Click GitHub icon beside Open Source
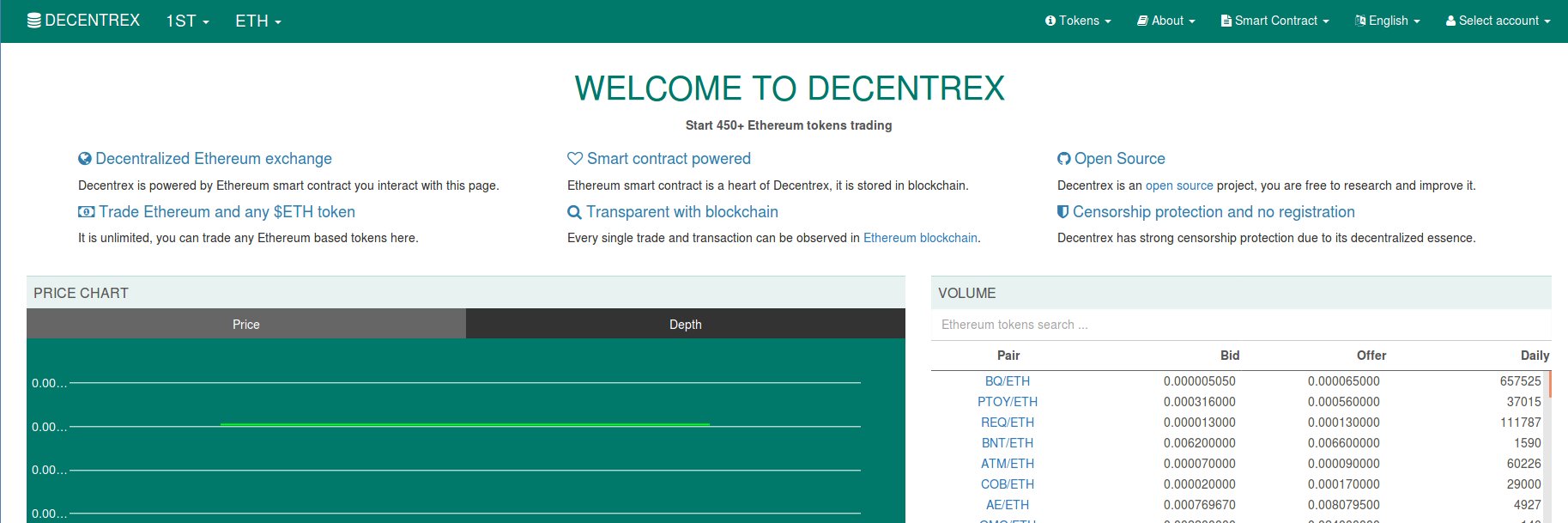Viewport: 1568px width, 523px height. click(1064, 159)
